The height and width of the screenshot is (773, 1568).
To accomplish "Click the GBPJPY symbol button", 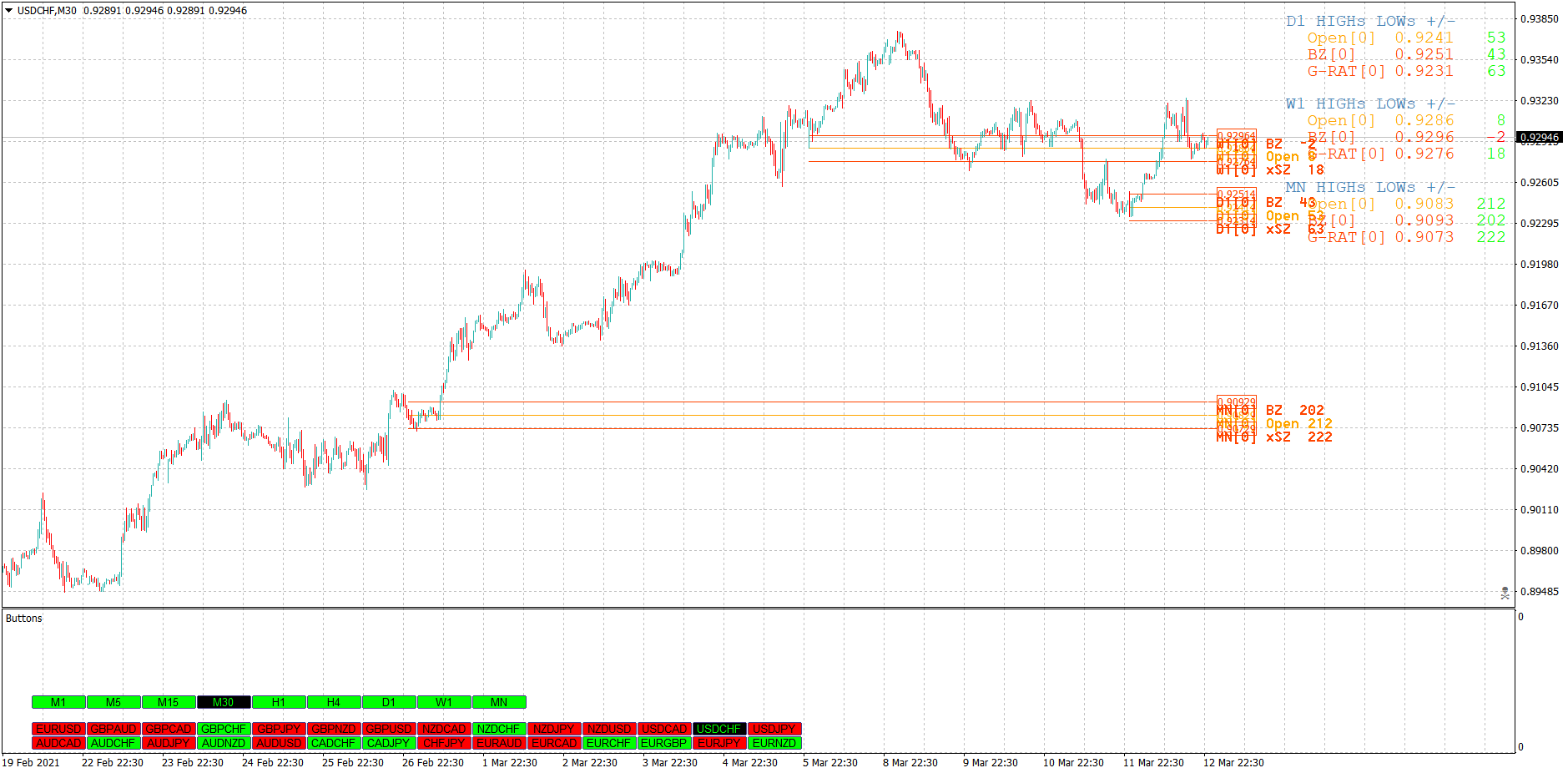I will tap(279, 728).
